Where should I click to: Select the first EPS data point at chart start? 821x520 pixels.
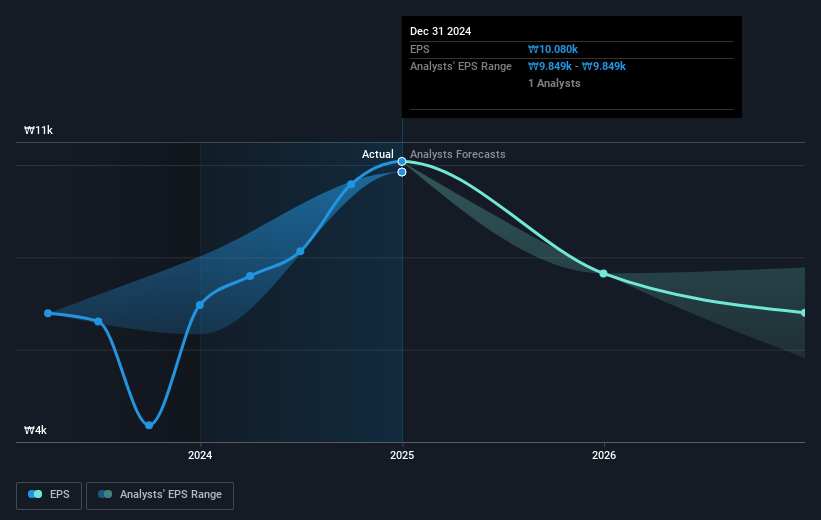pos(48,313)
